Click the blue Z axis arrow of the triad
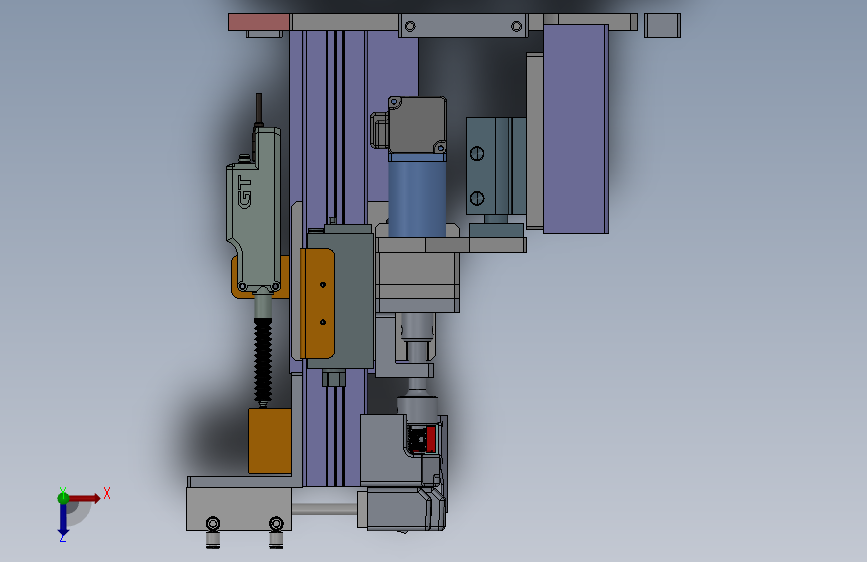Viewport: 867px width, 562px height. click(x=63, y=520)
